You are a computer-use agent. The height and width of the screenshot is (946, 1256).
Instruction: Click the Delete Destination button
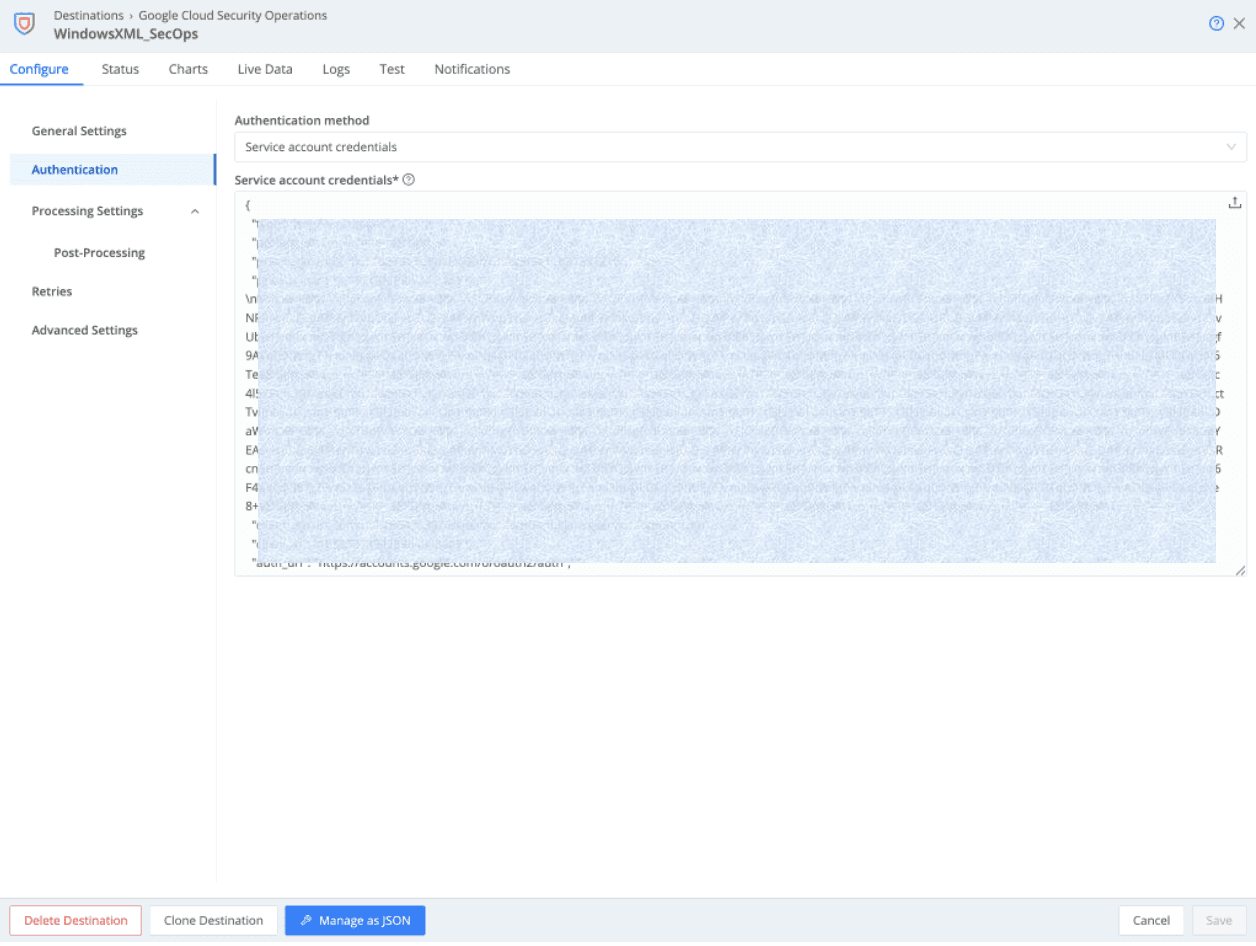pos(76,921)
